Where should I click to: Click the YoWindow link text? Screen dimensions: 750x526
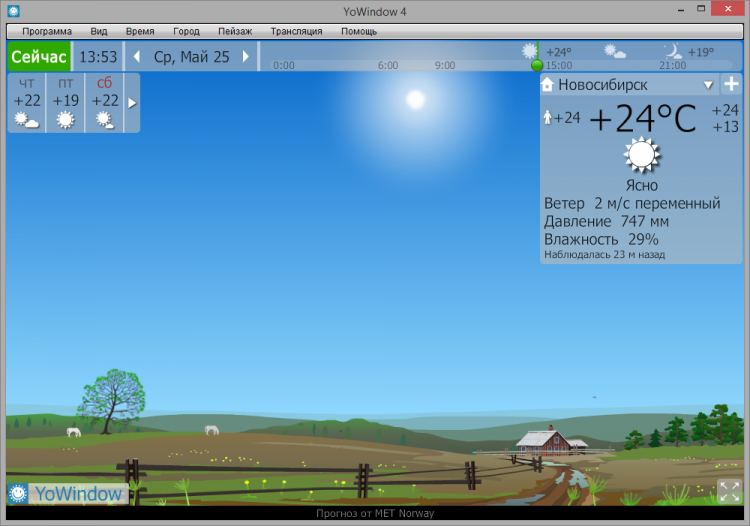78,493
